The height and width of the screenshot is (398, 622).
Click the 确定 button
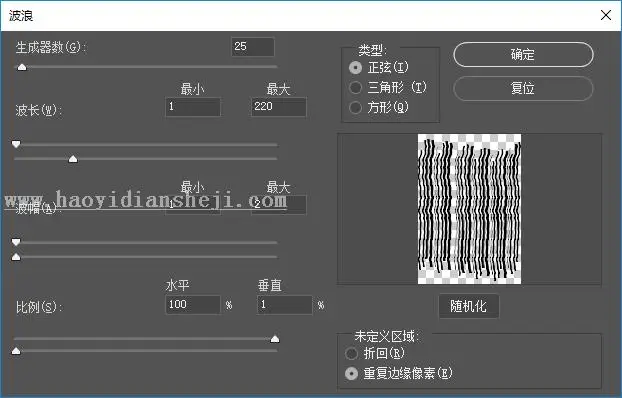523,54
